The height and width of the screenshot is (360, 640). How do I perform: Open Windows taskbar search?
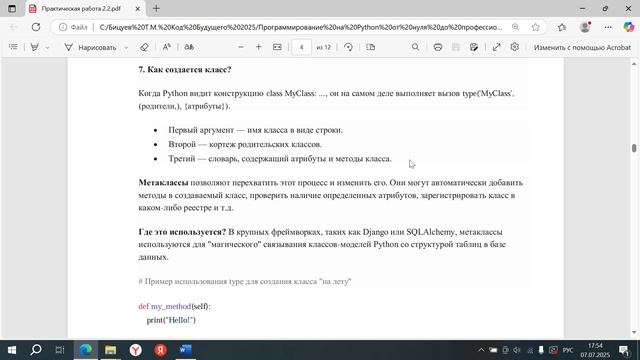tap(36, 350)
